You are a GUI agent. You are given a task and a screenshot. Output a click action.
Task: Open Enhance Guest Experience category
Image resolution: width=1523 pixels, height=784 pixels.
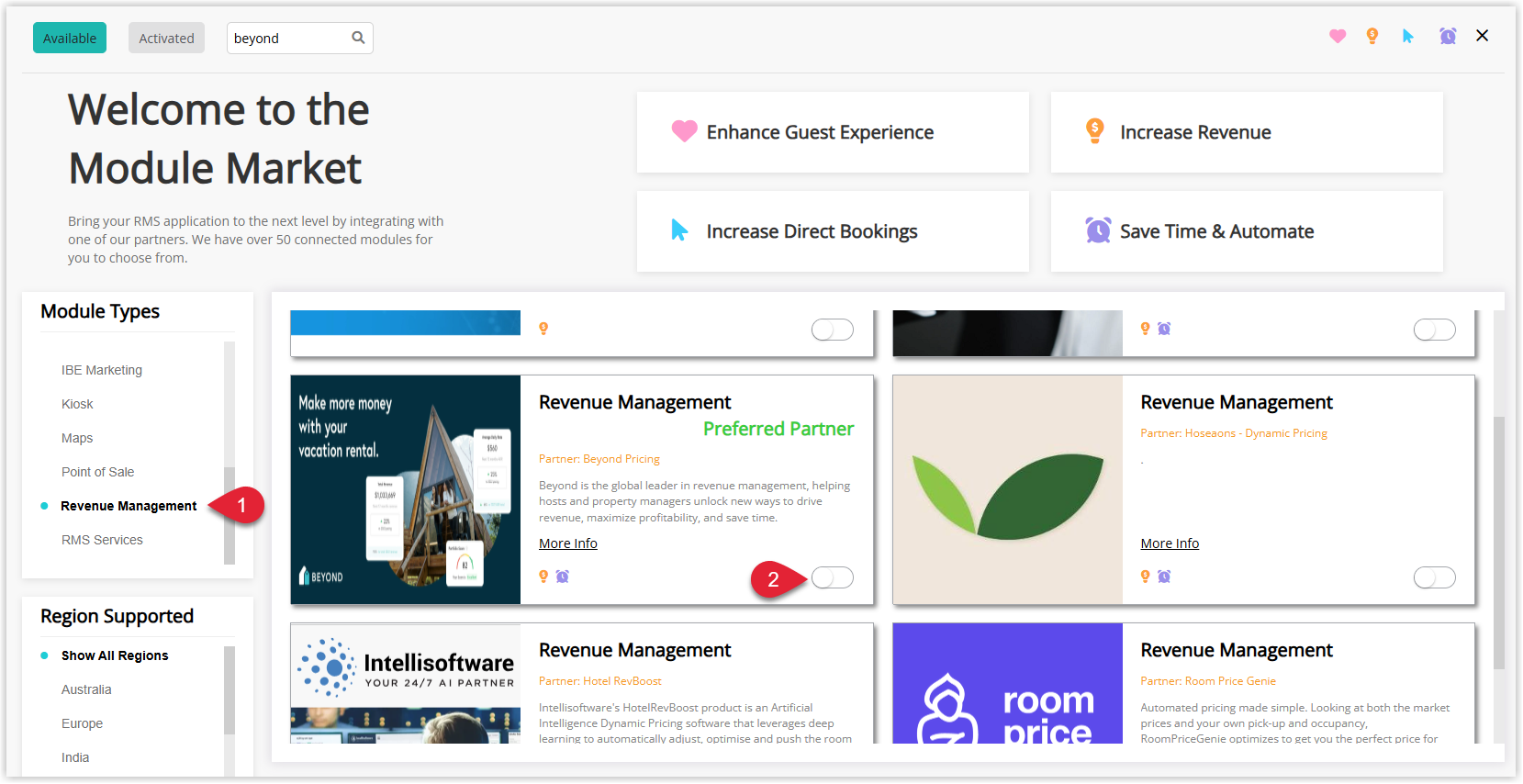pos(833,132)
